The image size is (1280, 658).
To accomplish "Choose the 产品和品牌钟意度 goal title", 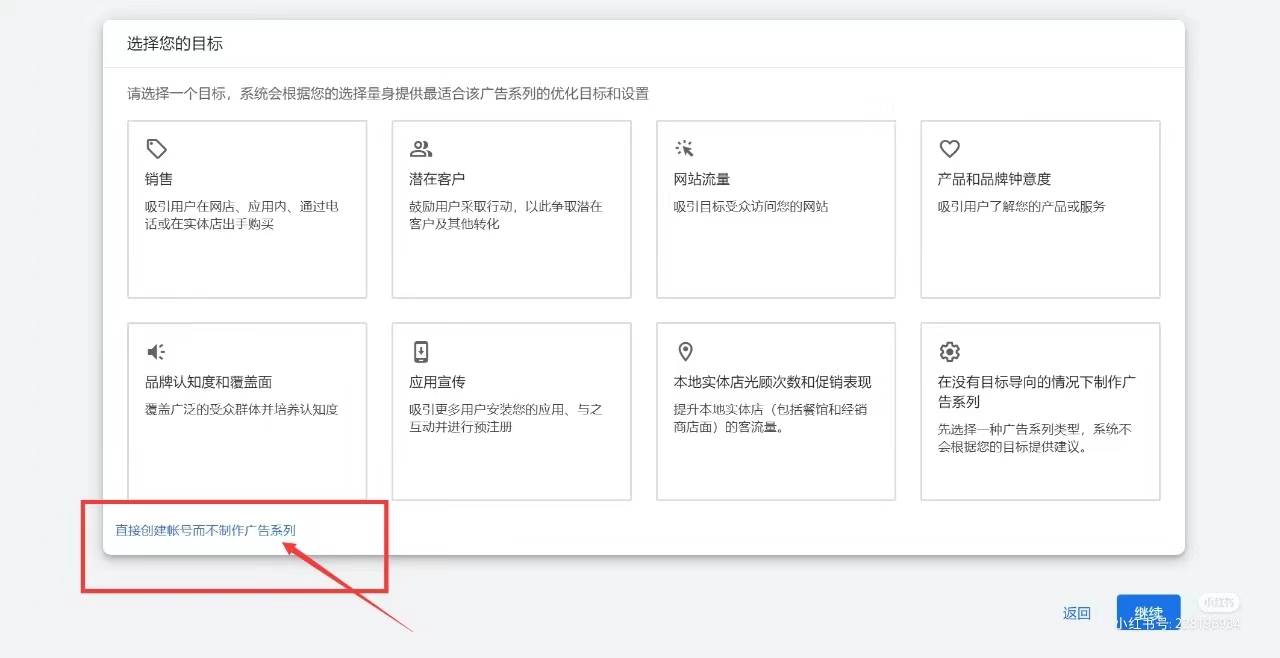I will 994,179.
